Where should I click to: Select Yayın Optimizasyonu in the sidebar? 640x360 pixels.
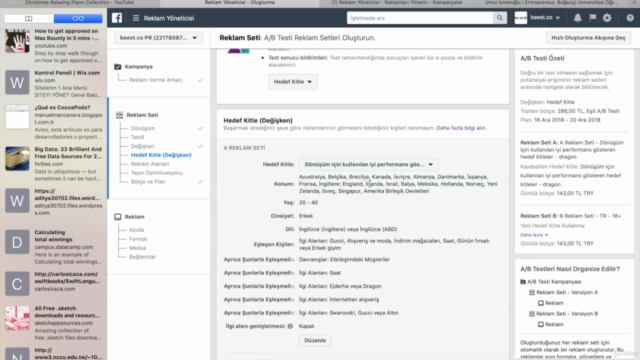(157, 173)
